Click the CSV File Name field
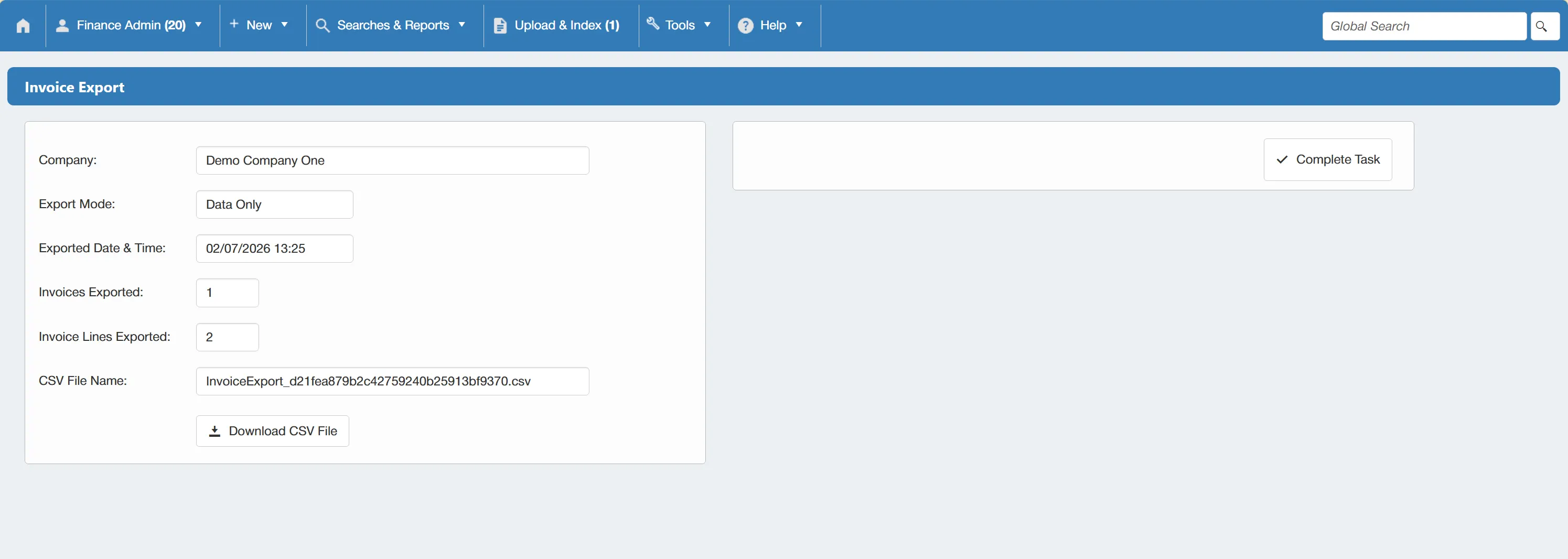The image size is (1568, 559). point(393,381)
